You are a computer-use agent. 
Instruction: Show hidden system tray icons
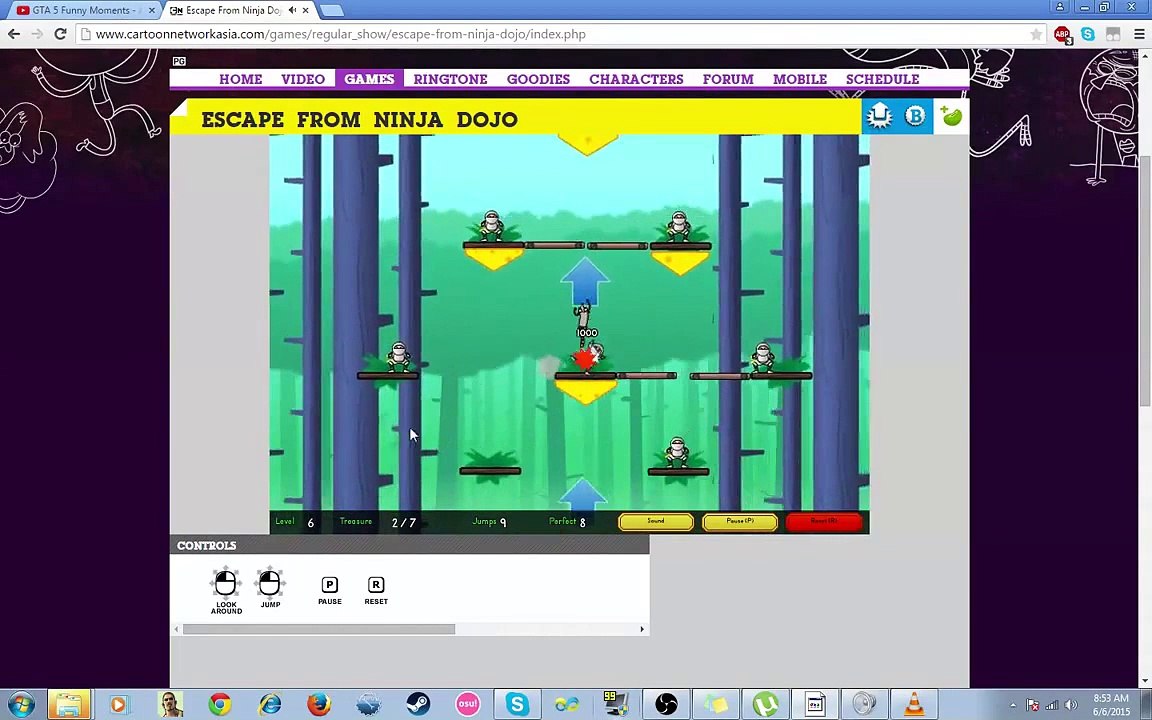coord(1012,705)
